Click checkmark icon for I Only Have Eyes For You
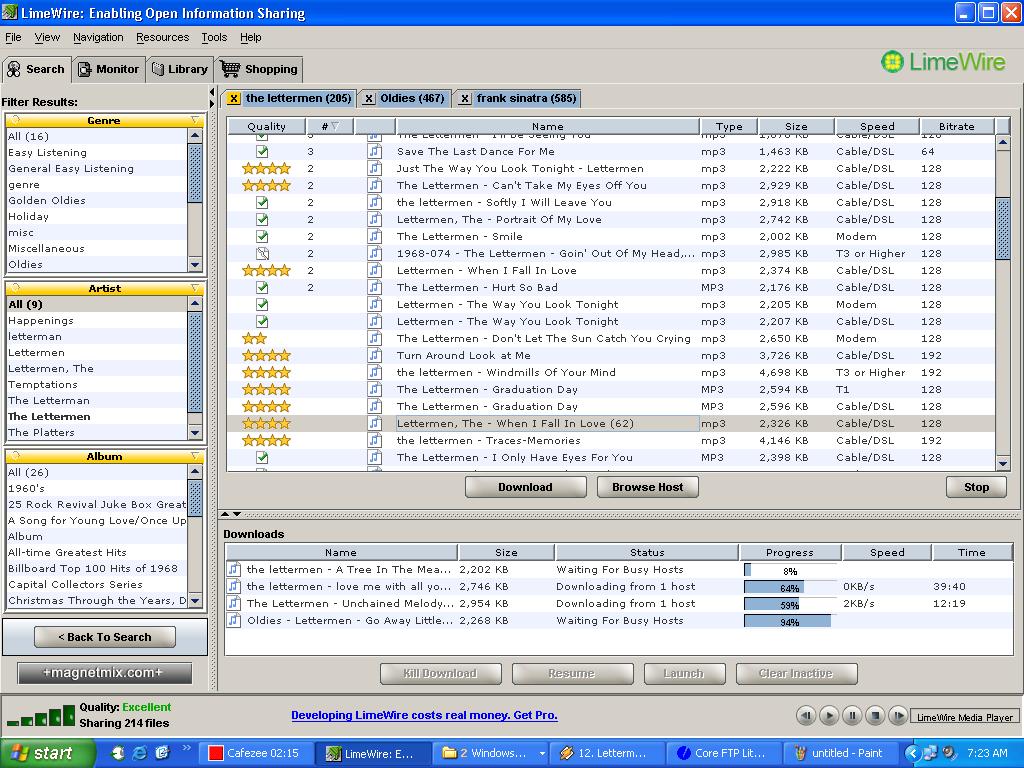Image resolution: width=1024 pixels, height=768 pixels. pyautogui.click(x=262, y=457)
